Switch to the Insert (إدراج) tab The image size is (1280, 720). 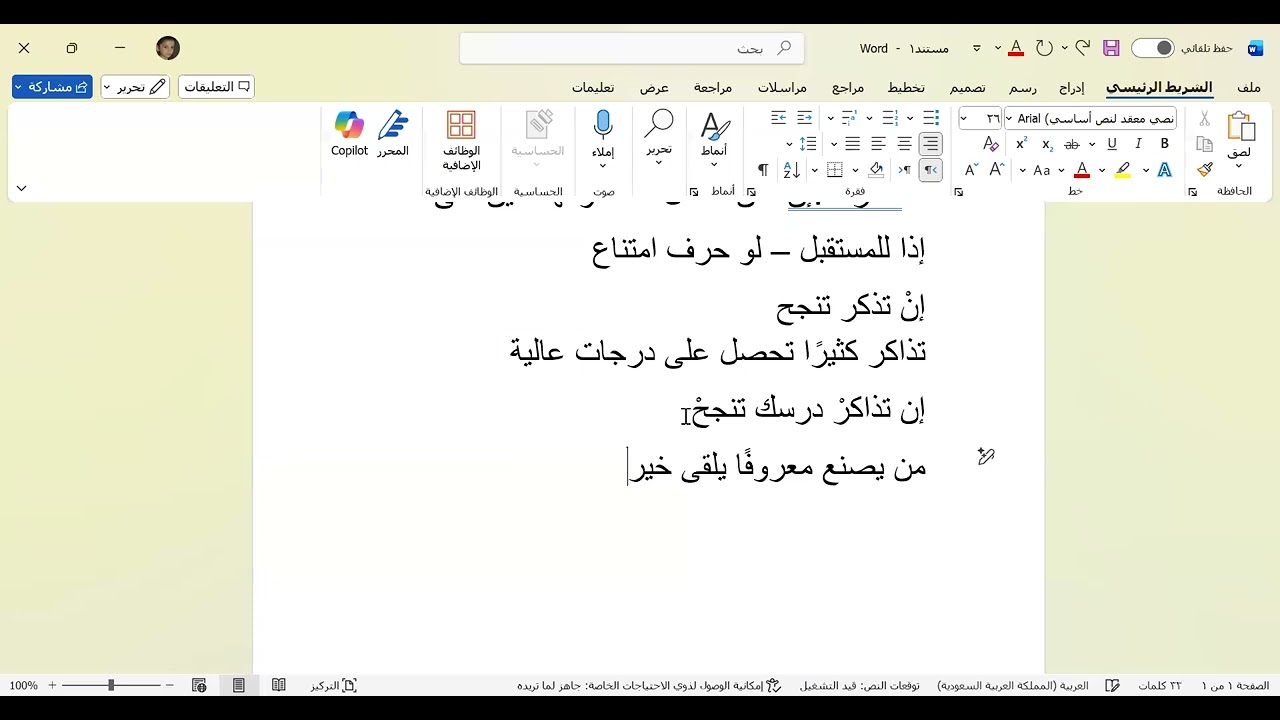pyautogui.click(x=1072, y=87)
